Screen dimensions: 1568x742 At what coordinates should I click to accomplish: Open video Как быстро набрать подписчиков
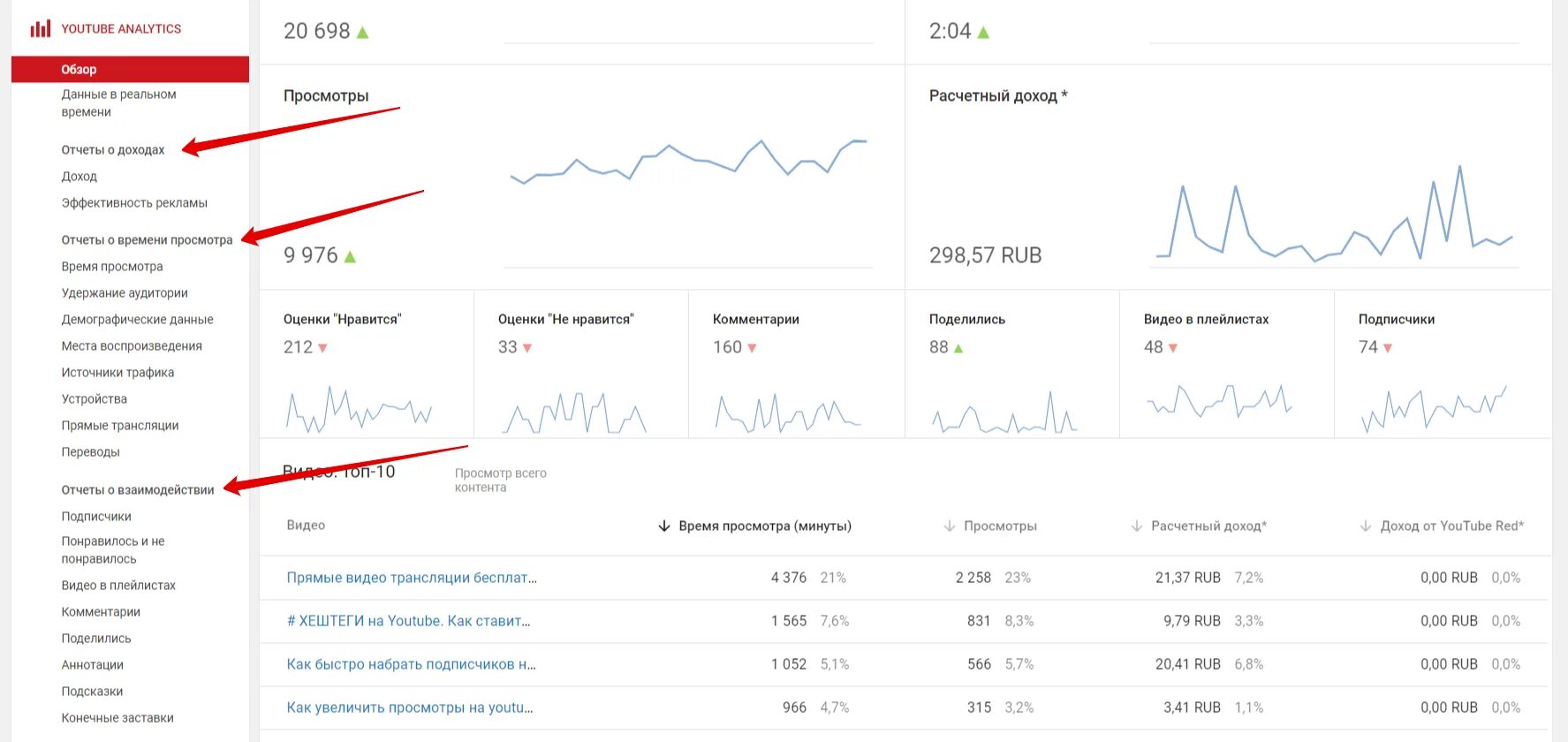pyautogui.click(x=411, y=664)
